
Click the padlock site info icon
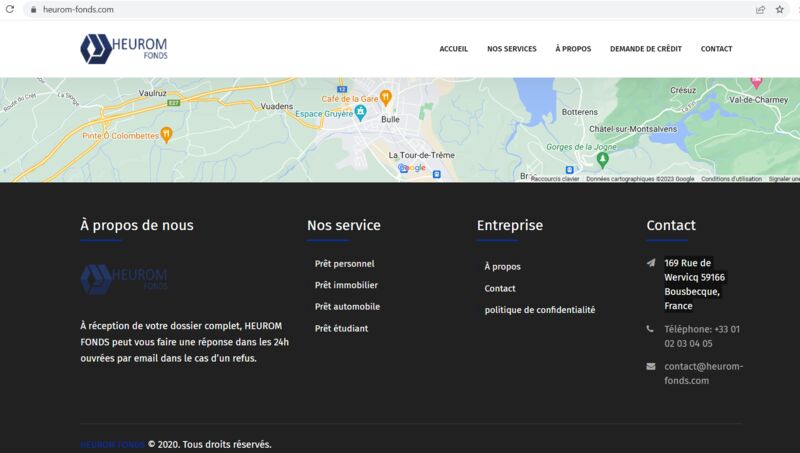pyautogui.click(x=34, y=9)
